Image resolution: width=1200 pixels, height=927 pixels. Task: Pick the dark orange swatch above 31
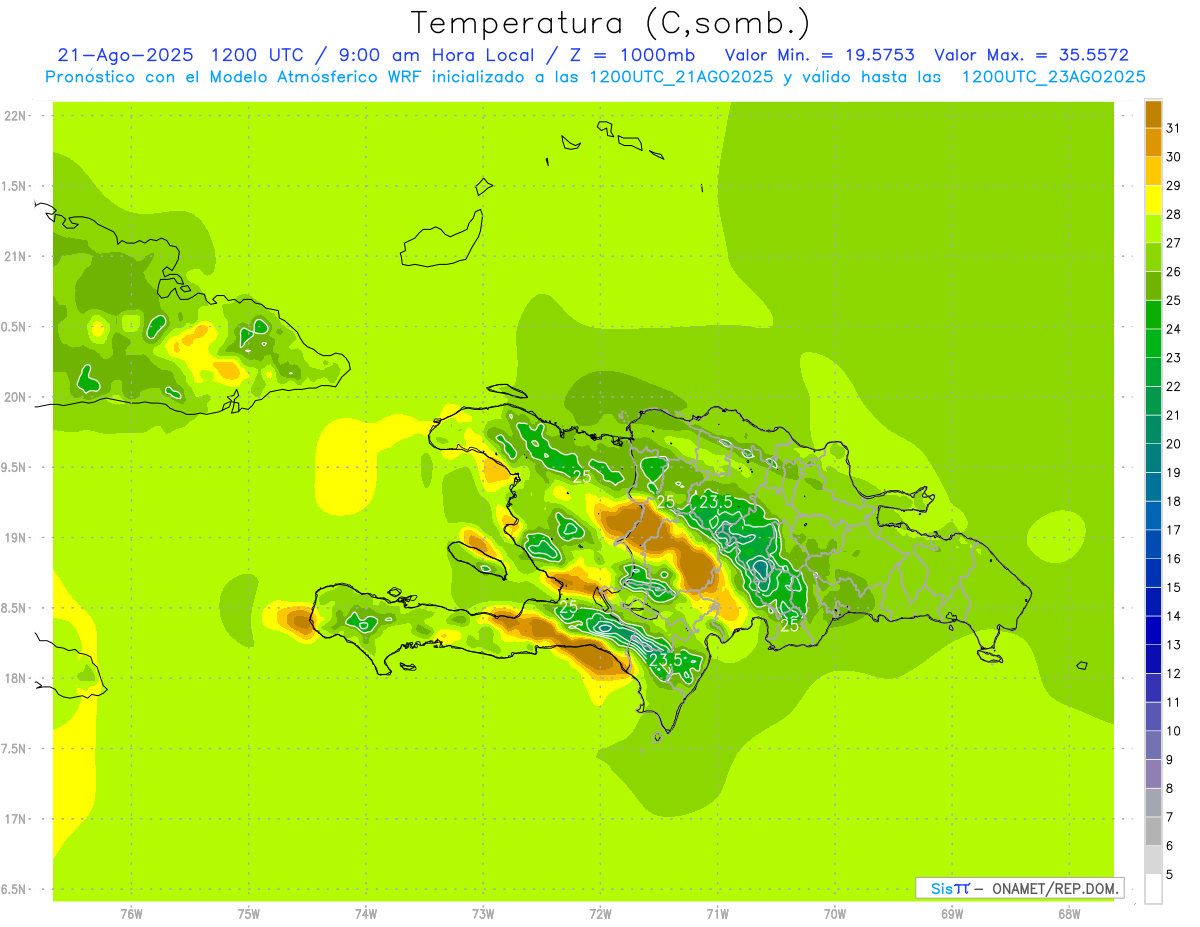(x=1153, y=114)
